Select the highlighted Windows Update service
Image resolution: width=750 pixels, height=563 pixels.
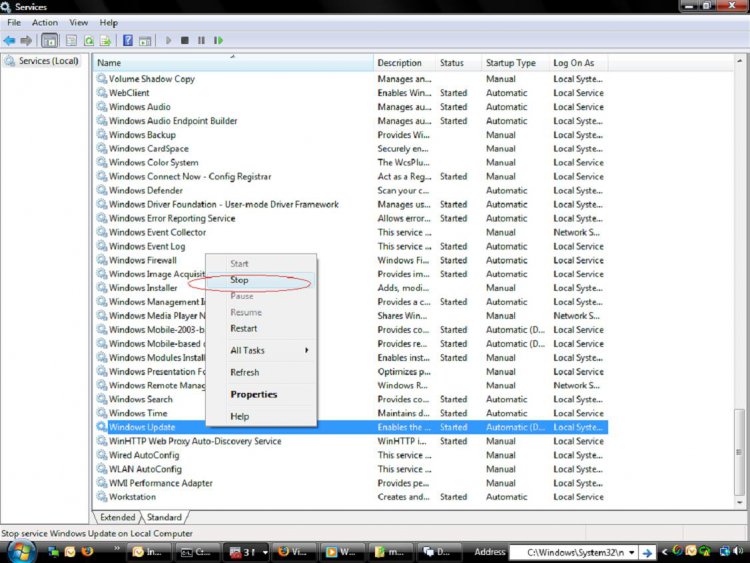(352, 427)
